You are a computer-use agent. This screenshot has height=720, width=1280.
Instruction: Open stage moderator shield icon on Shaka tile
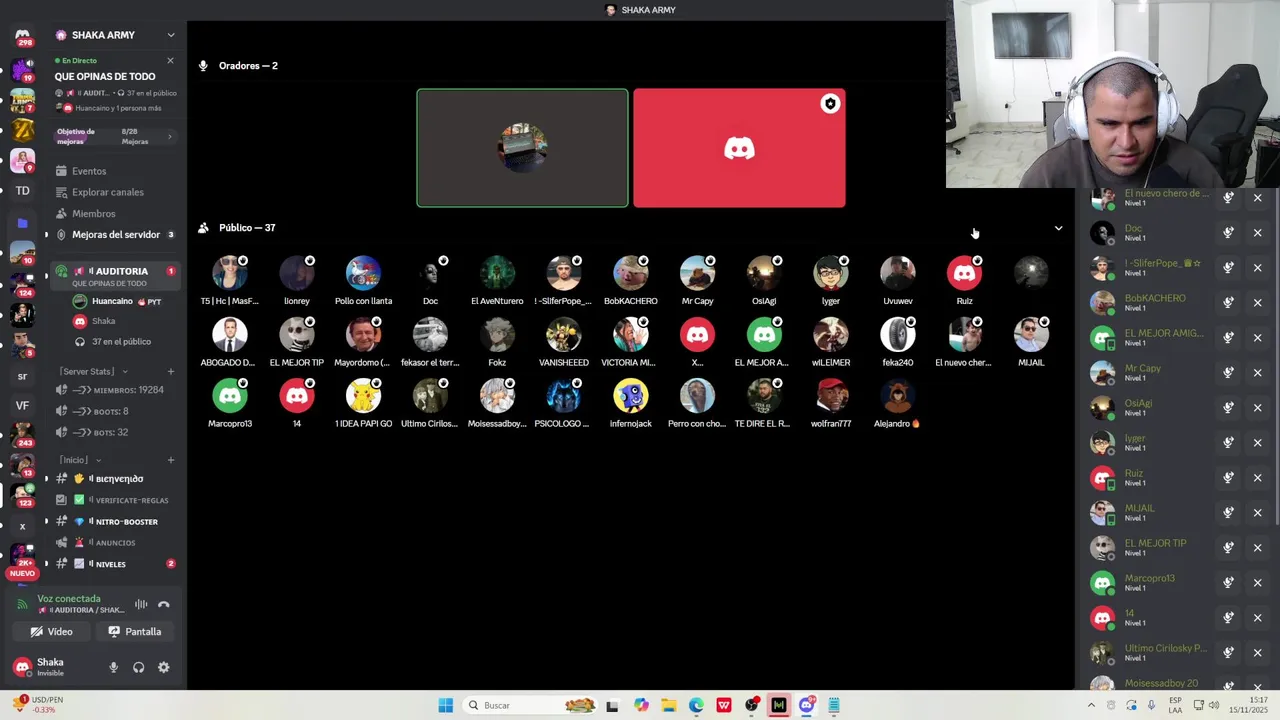click(x=830, y=104)
